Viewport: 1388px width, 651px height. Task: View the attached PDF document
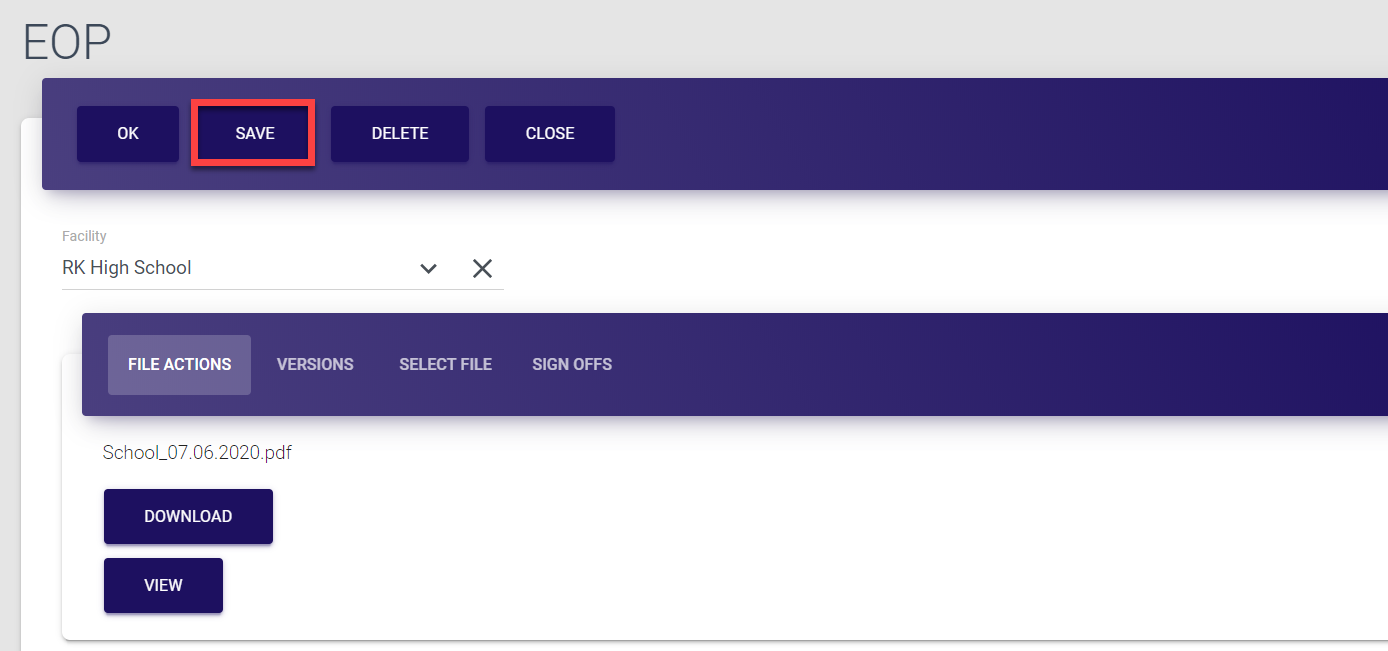163,585
